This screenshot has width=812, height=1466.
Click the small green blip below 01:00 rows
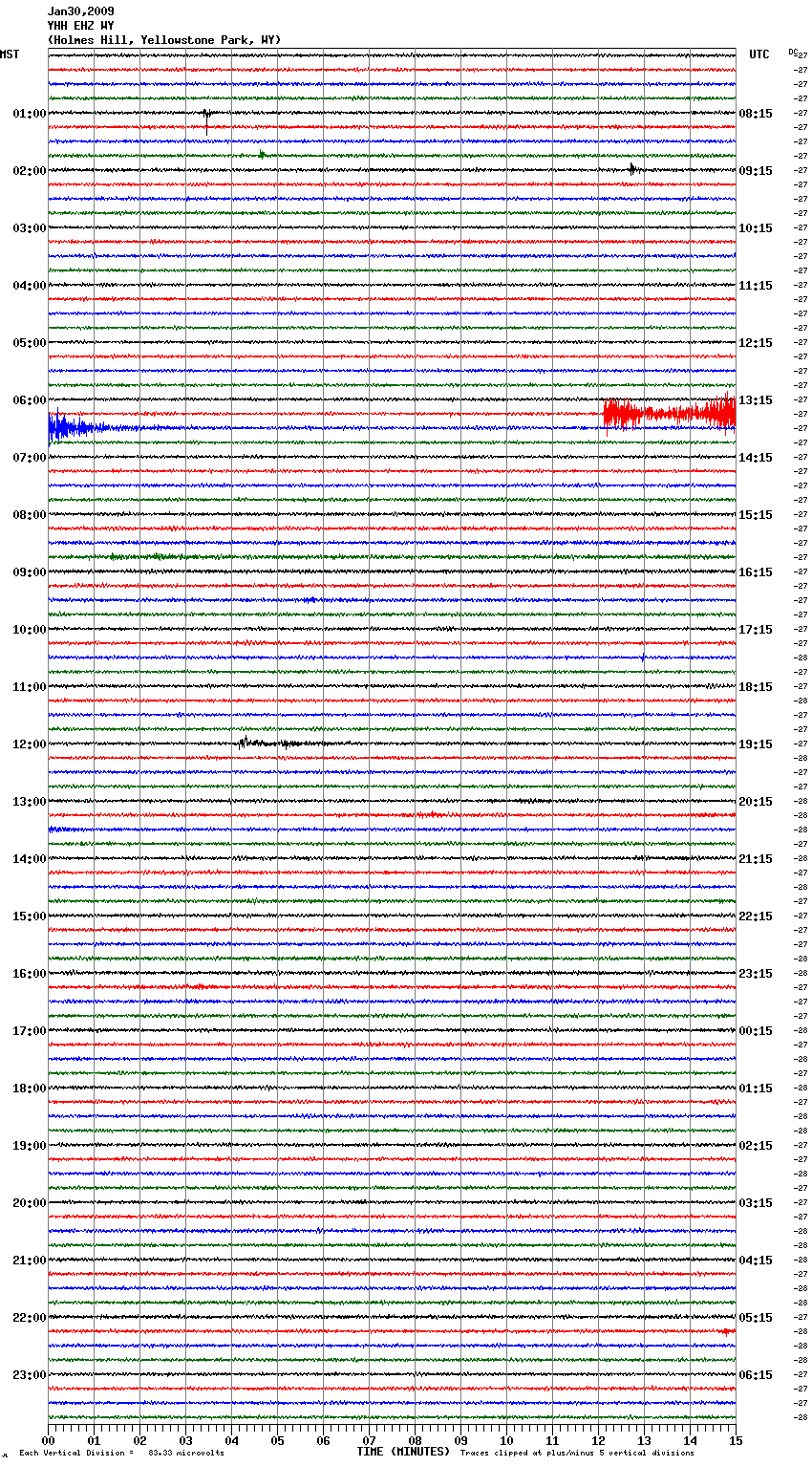click(262, 154)
